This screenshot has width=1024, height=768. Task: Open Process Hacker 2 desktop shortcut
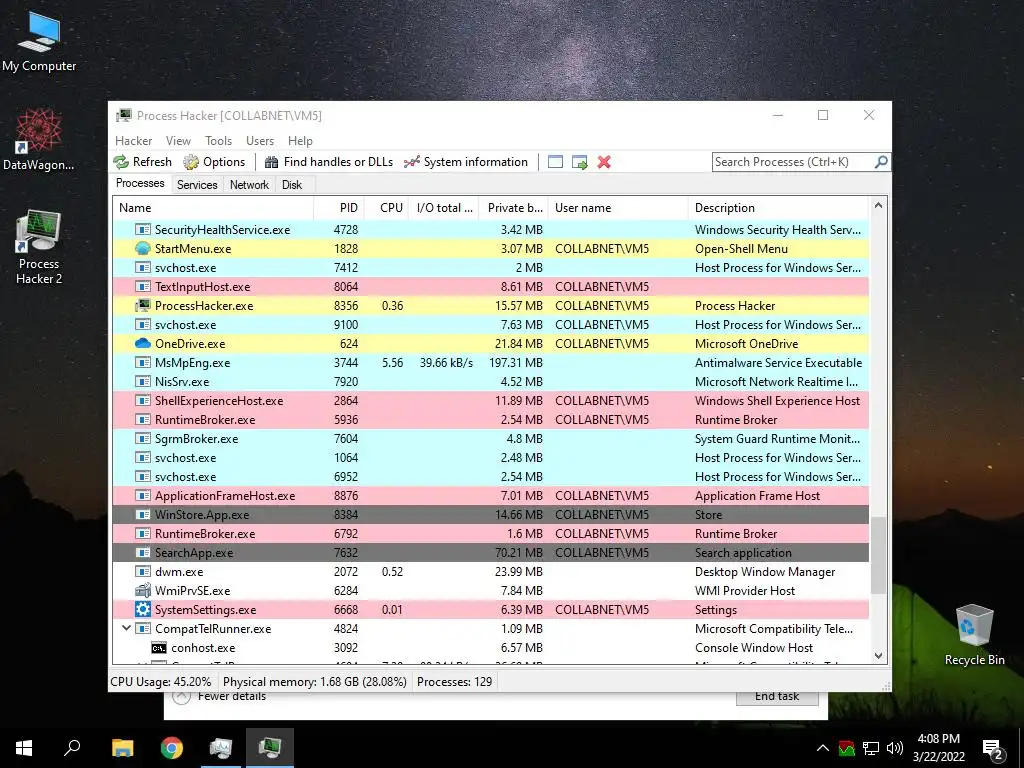pyautogui.click(x=39, y=247)
